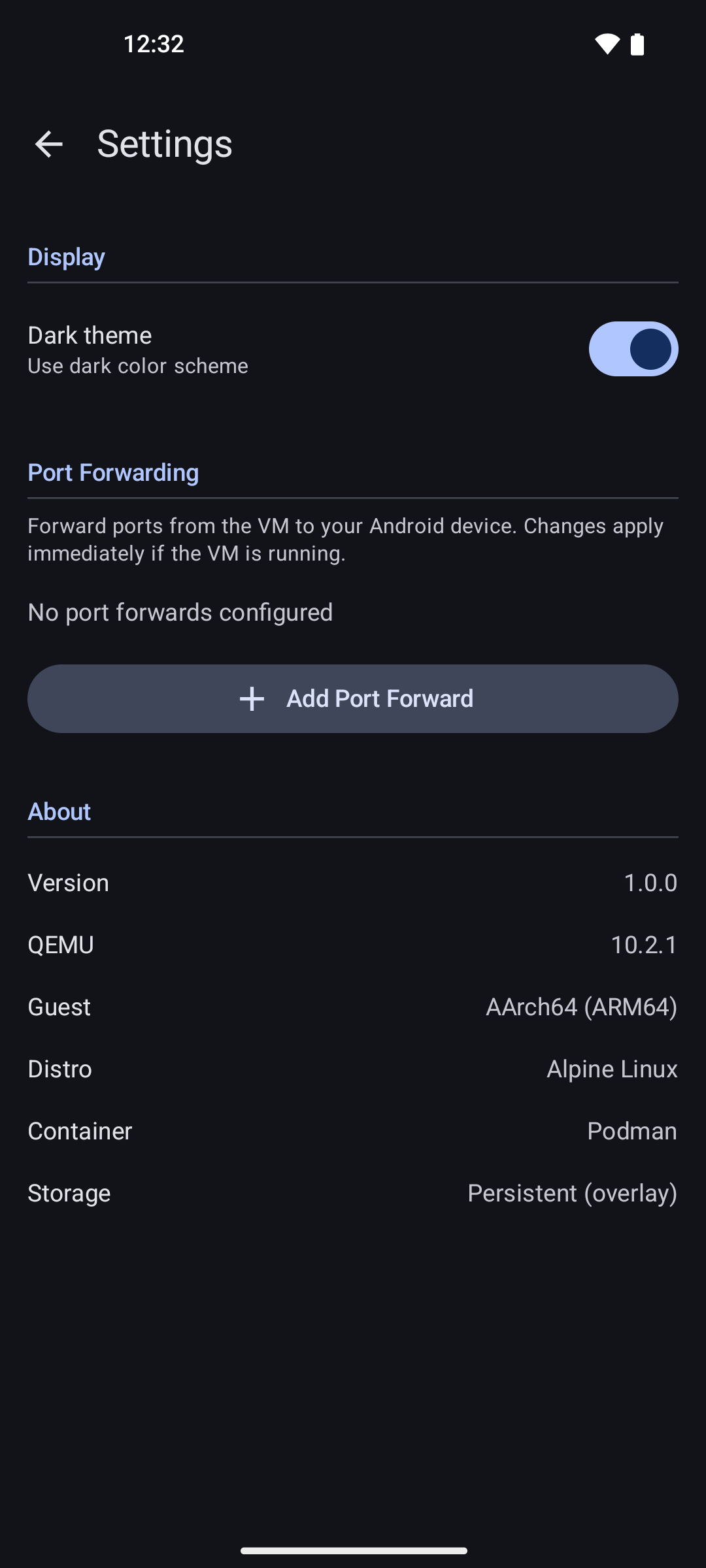Turn off the Dark theme switch

pos(633,349)
